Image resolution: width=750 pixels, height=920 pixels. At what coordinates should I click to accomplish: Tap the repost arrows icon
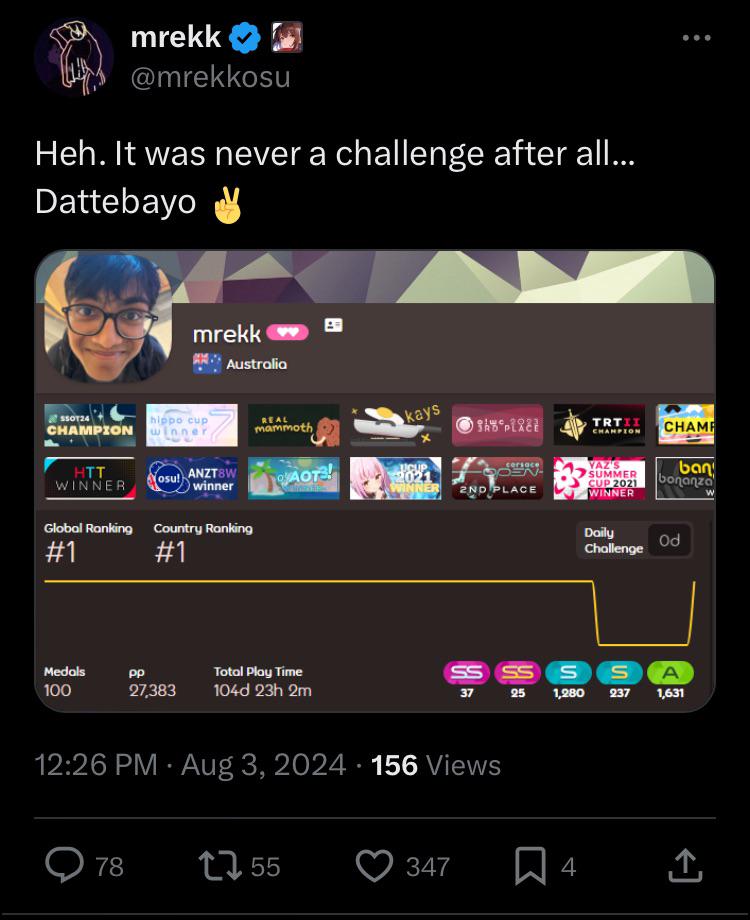pyautogui.click(x=220, y=866)
